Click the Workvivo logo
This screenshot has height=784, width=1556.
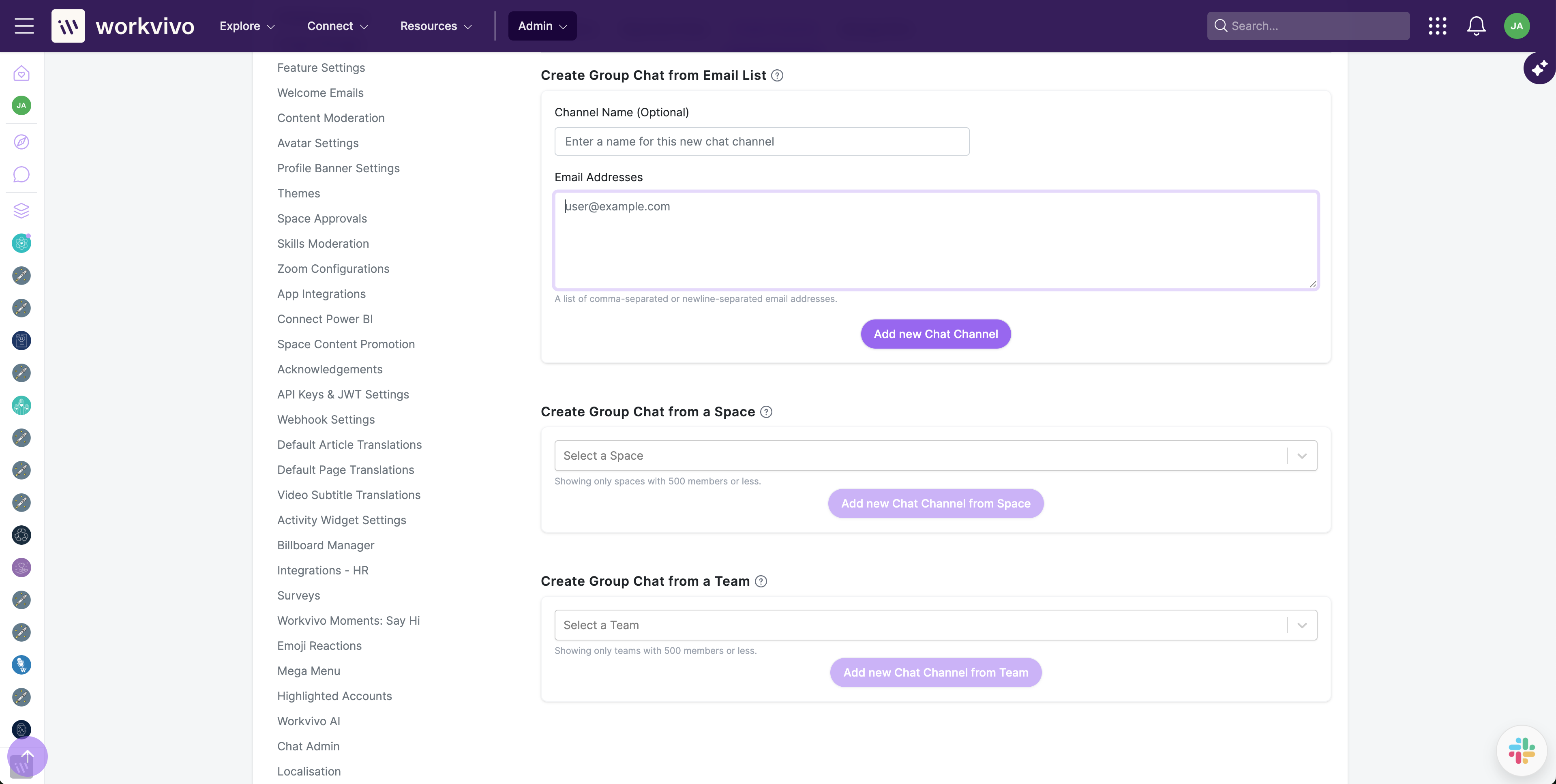[x=122, y=26]
